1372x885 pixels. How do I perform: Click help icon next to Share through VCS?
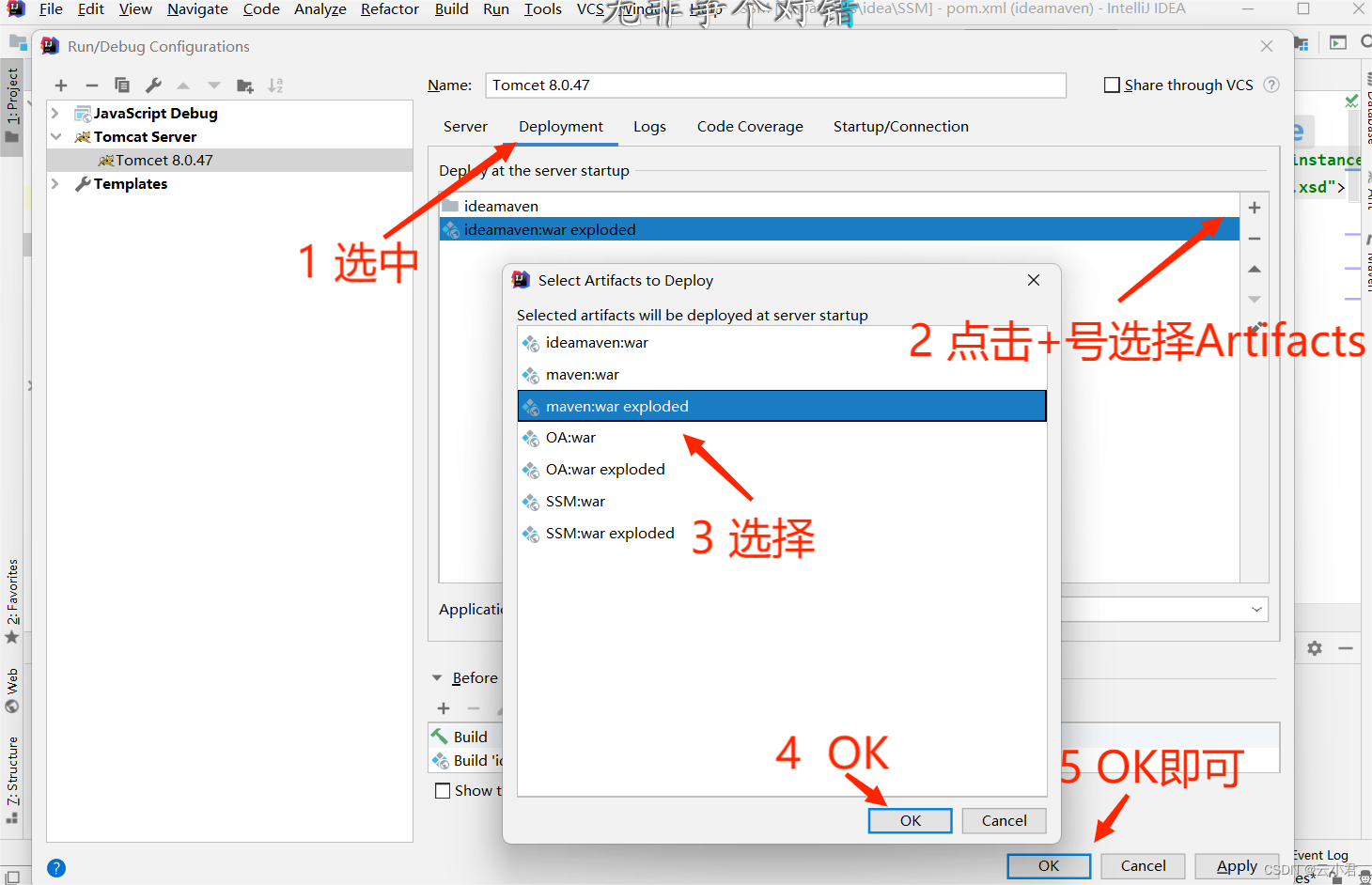click(1271, 85)
